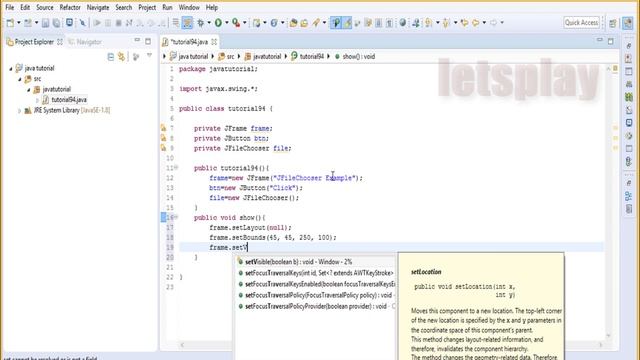Open the Back history dropdown arrow
The width and height of the screenshot is (640, 360).
[x=484, y=23]
